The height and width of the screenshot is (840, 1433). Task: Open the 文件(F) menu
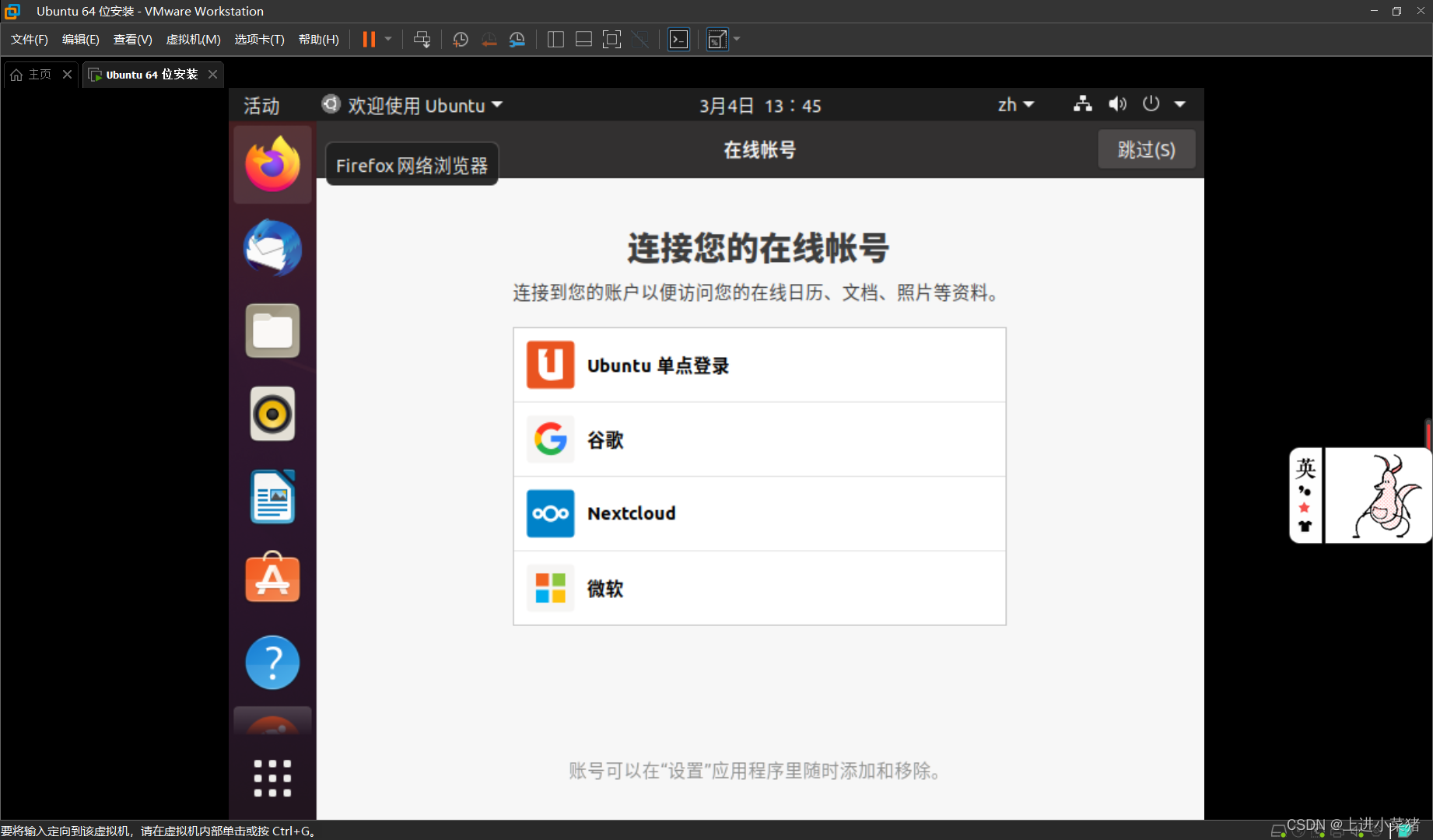(x=30, y=40)
